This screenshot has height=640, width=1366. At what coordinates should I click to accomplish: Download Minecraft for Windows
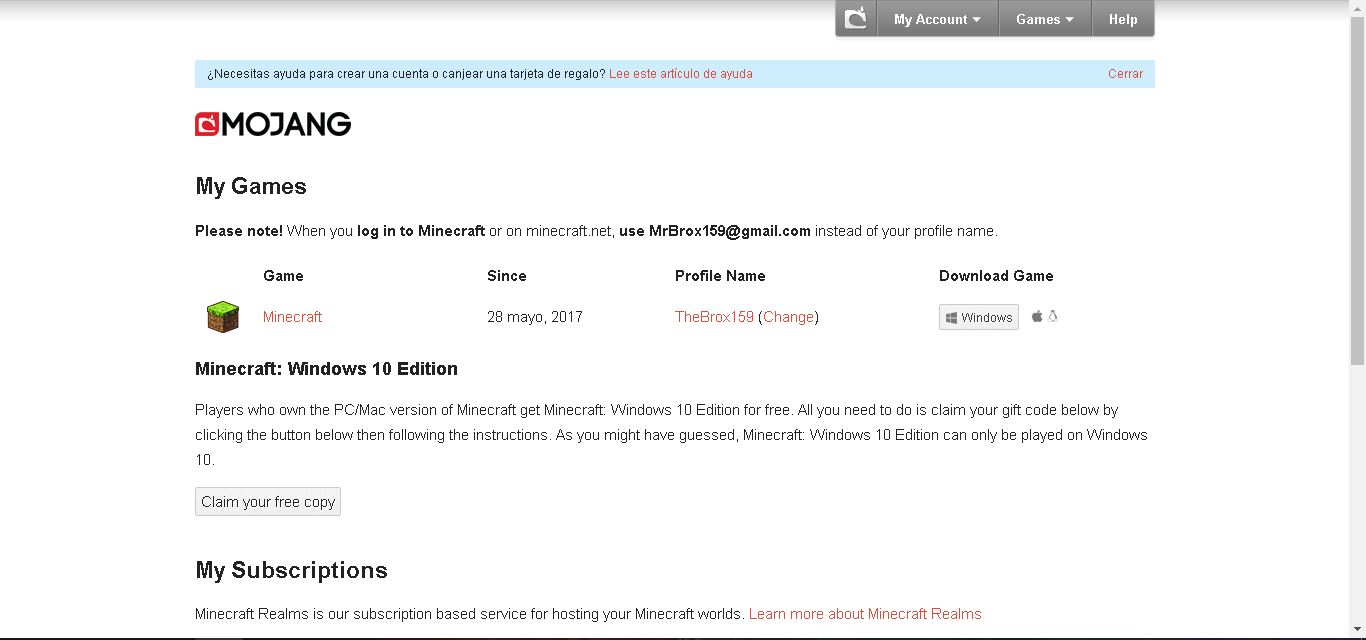(x=979, y=317)
